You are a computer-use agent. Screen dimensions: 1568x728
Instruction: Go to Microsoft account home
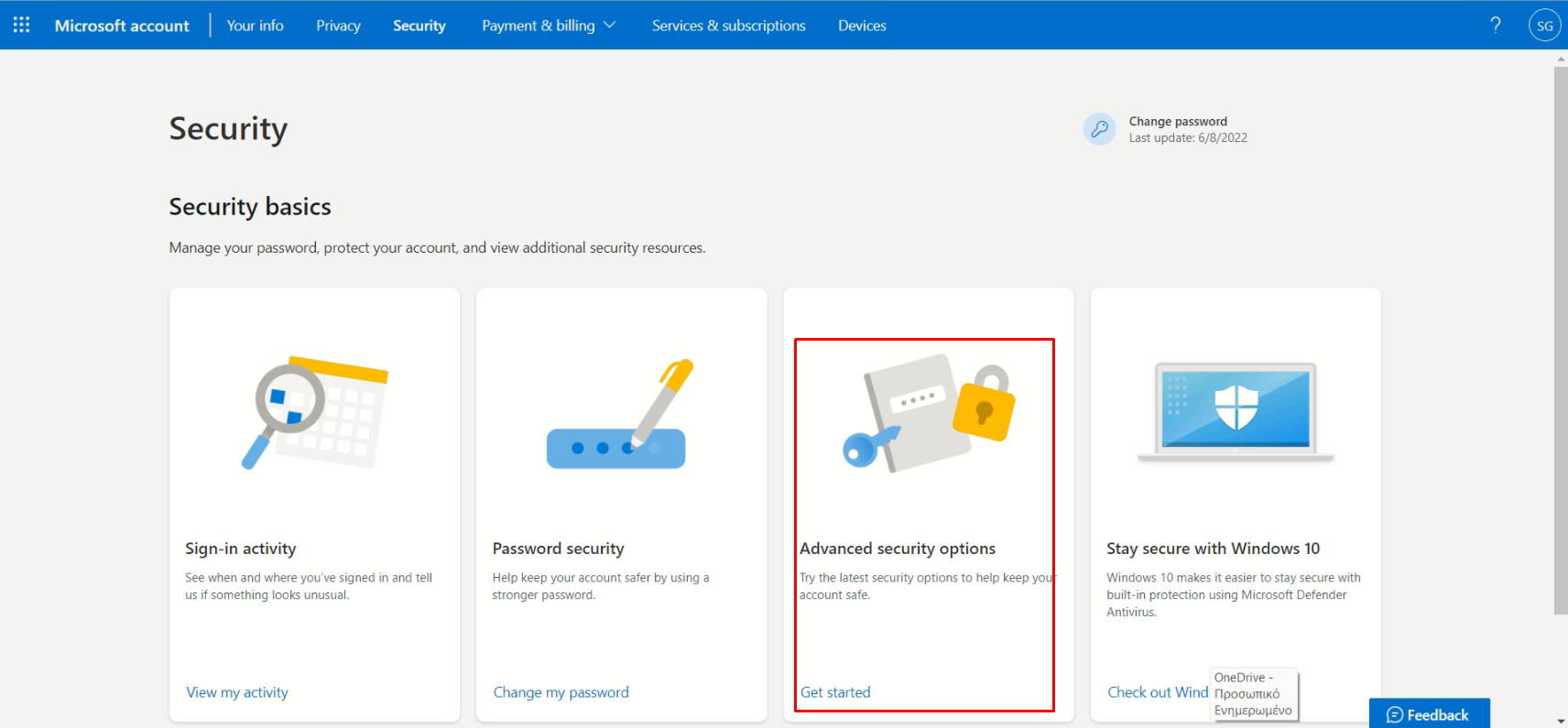[122, 26]
